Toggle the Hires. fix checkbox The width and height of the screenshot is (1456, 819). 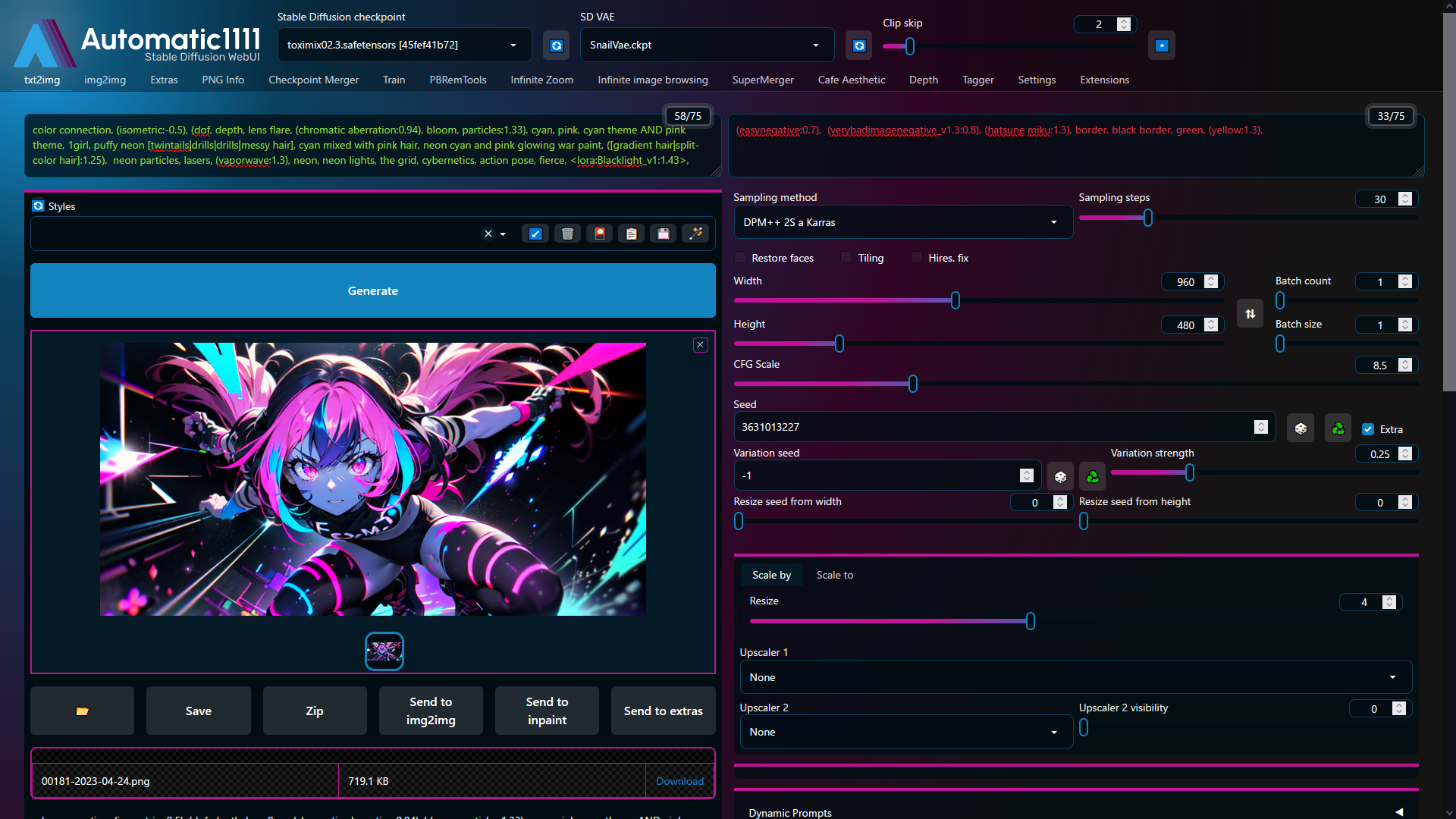(x=918, y=258)
